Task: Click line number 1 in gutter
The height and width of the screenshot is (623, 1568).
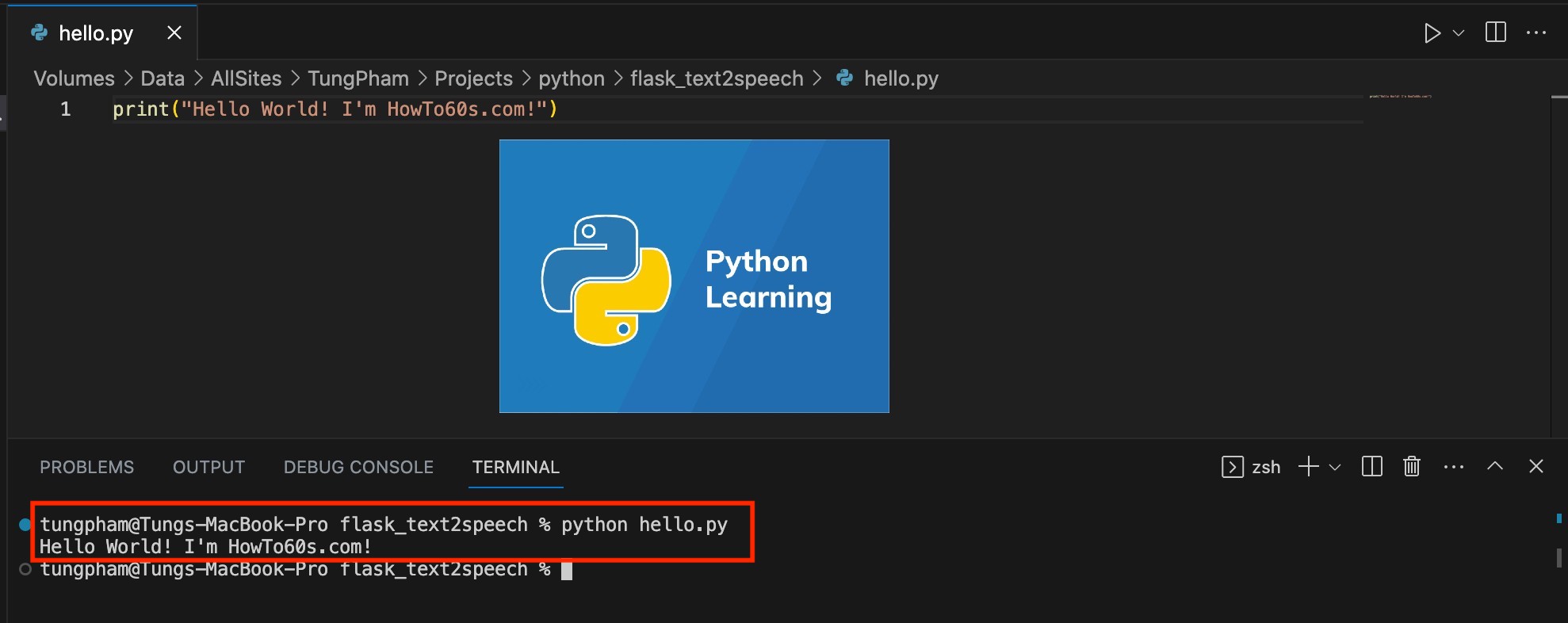Action: point(66,109)
